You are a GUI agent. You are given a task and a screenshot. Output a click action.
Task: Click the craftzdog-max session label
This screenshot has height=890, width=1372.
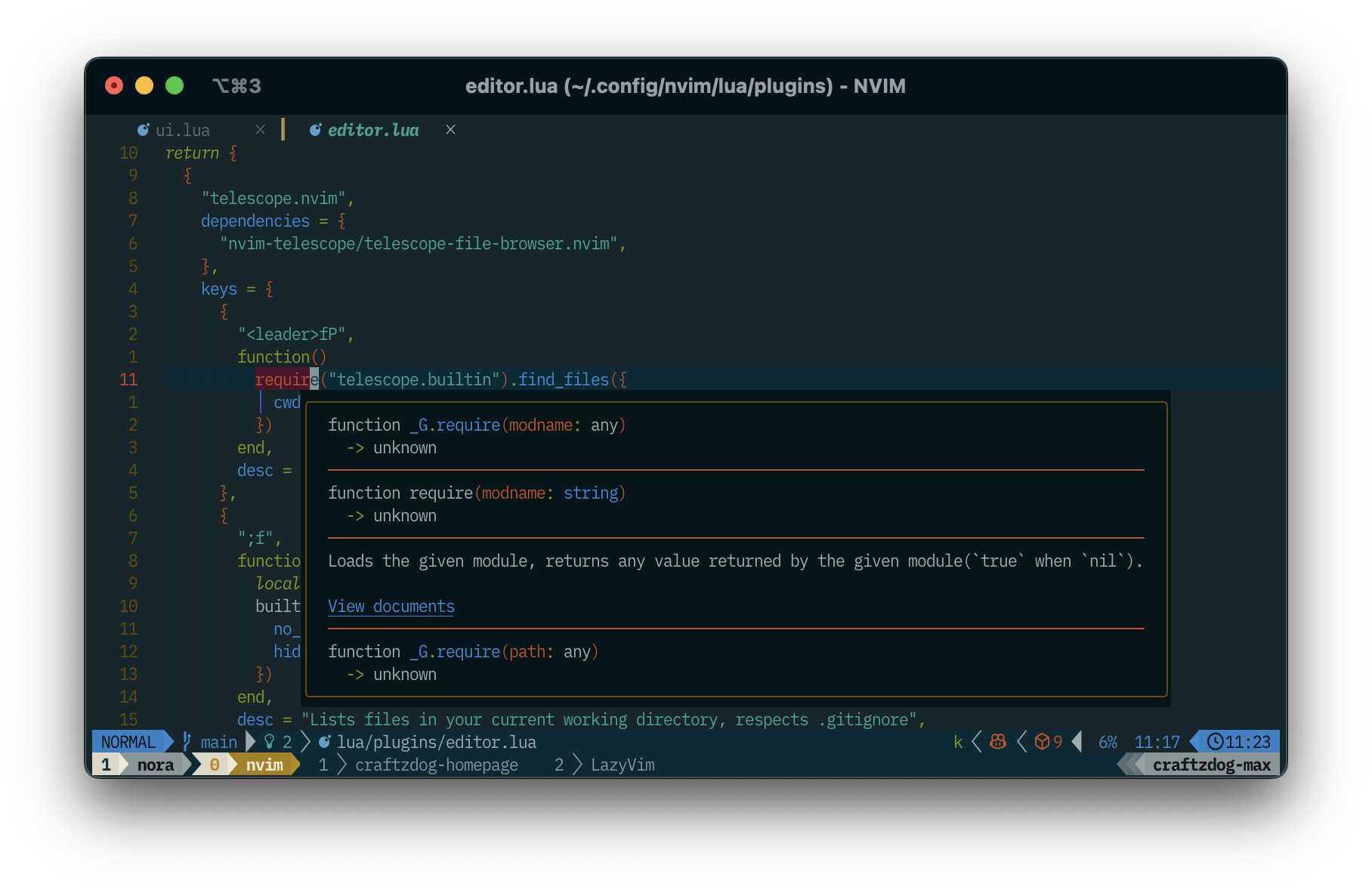point(1212,765)
